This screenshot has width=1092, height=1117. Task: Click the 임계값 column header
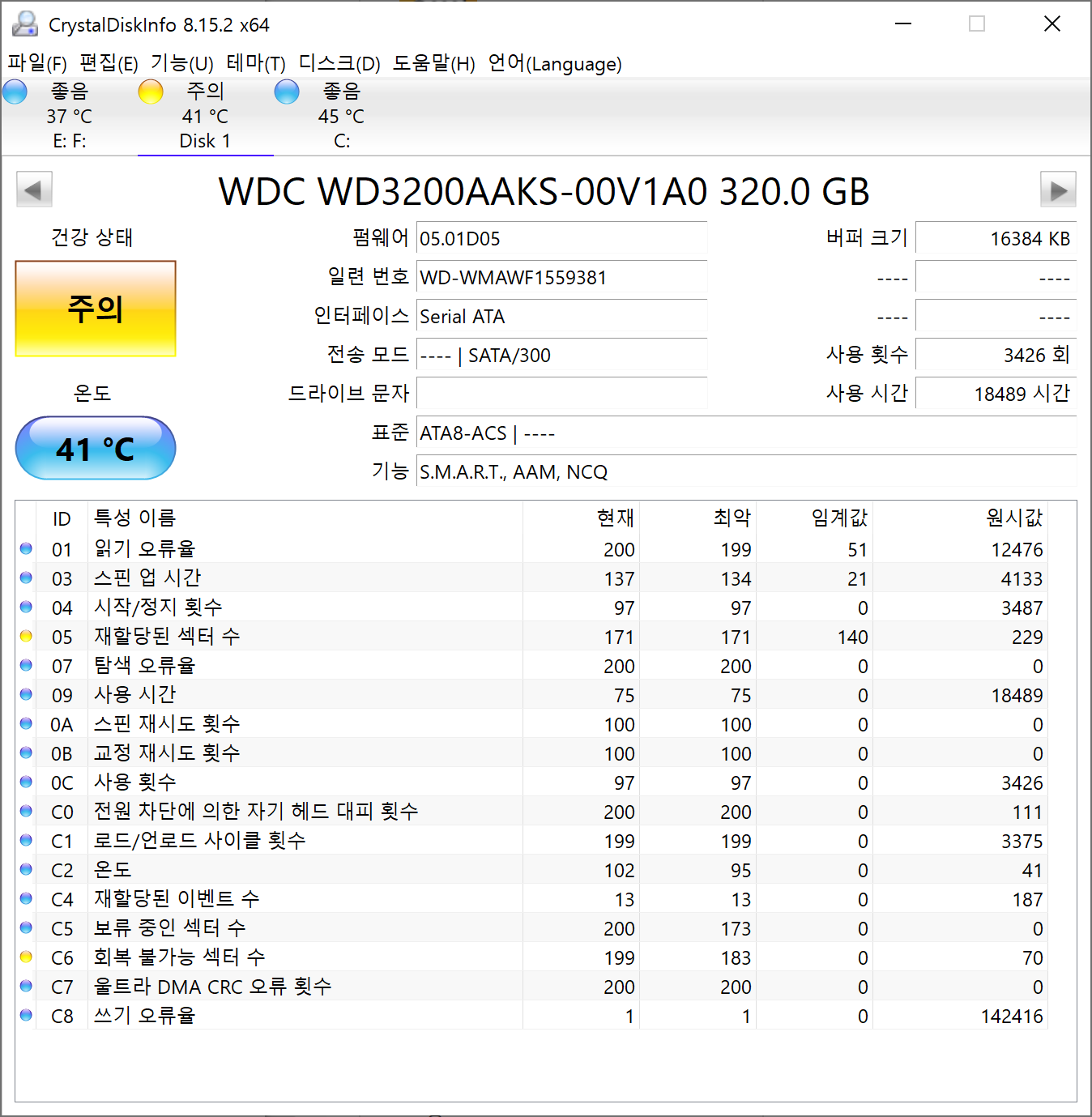pyautogui.click(x=814, y=518)
